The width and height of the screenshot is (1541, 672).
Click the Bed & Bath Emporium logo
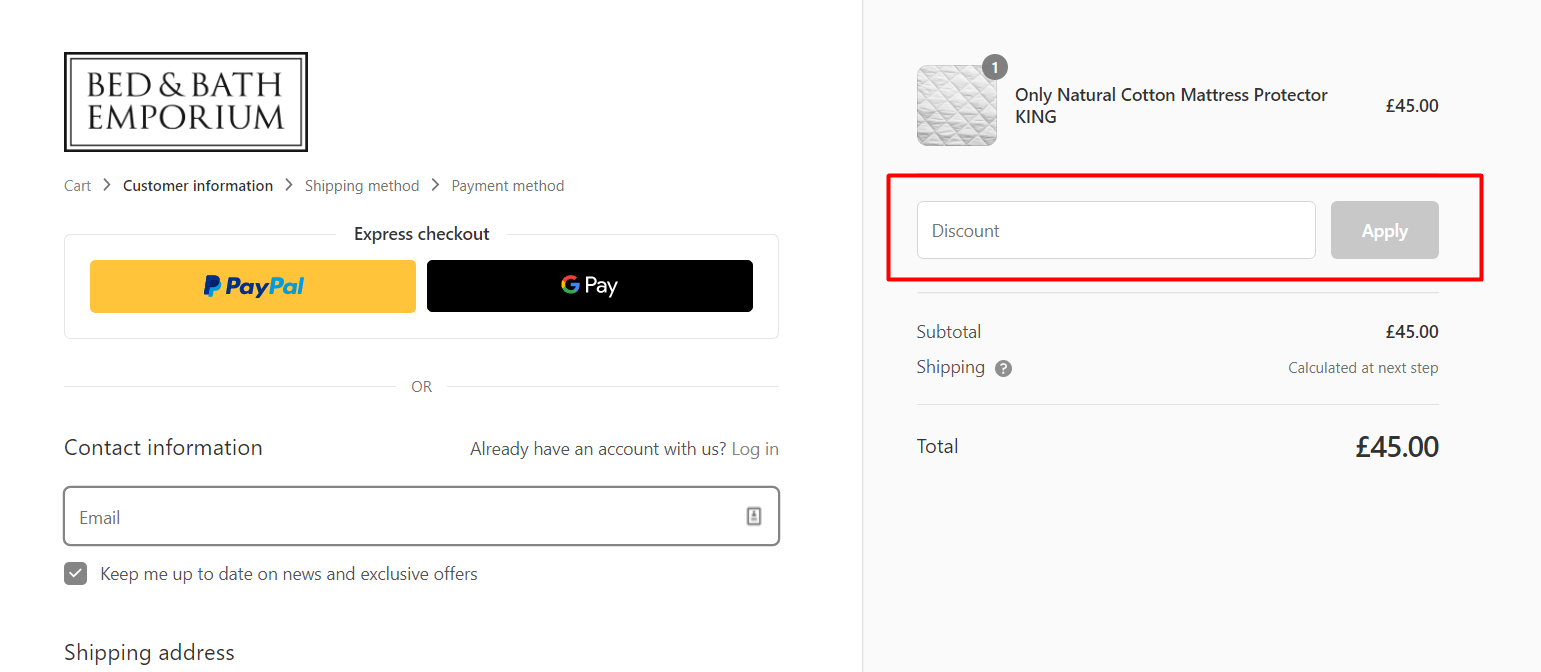pos(186,102)
